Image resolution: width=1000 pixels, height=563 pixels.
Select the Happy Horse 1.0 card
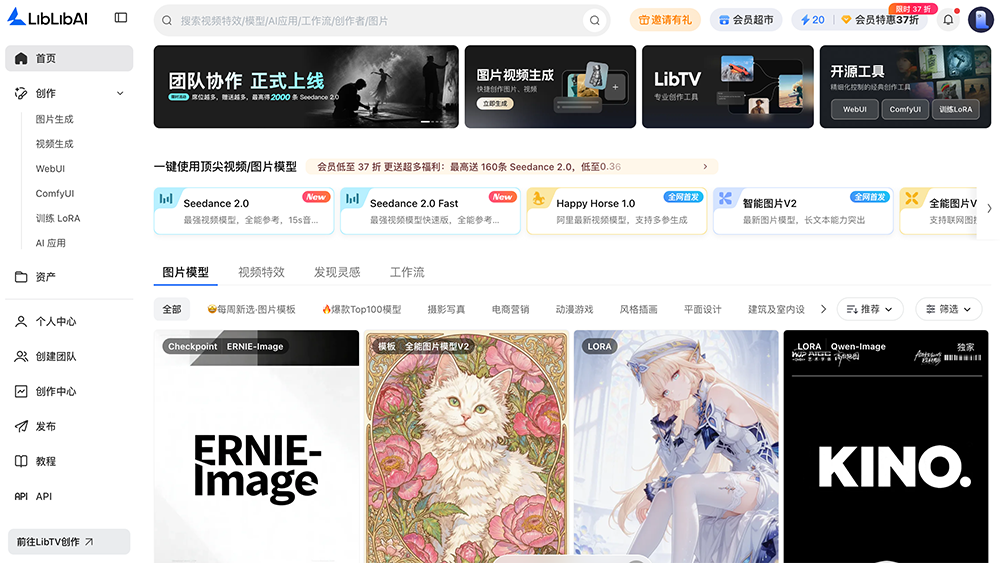(617, 211)
